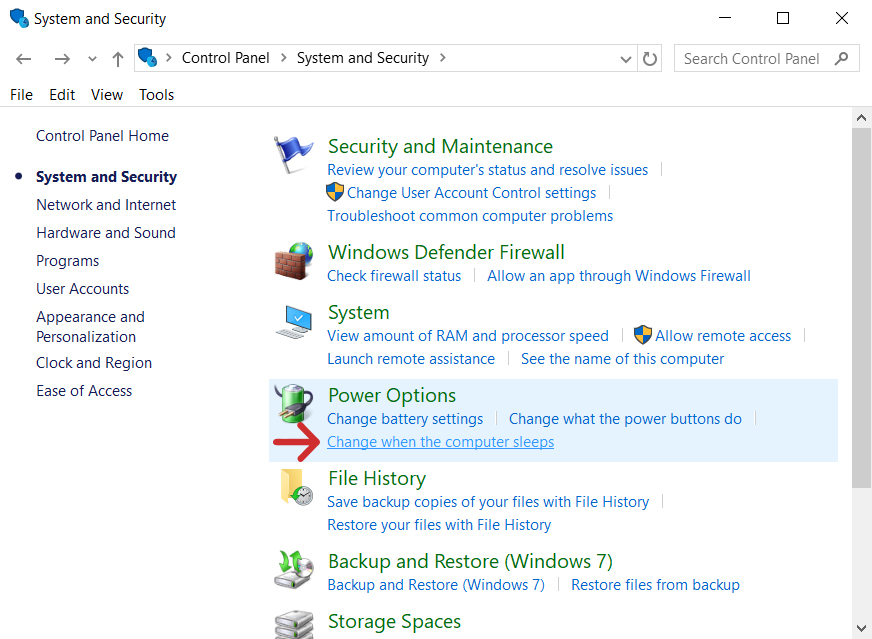This screenshot has width=872, height=639.
Task: Open the recent pages chevron beside forward arrow
Action: coord(91,59)
